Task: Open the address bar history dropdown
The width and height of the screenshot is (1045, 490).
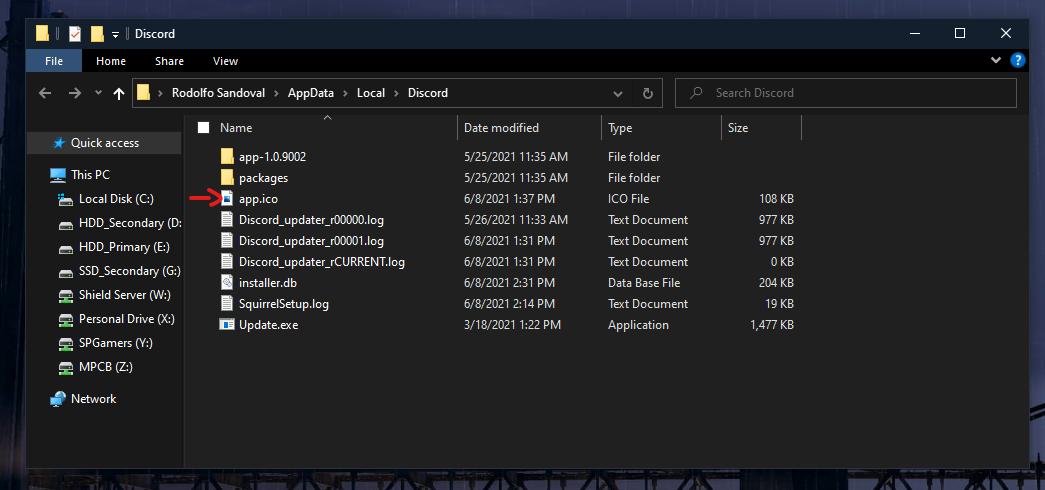Action: pyautogui.click(x=618, y=93)
